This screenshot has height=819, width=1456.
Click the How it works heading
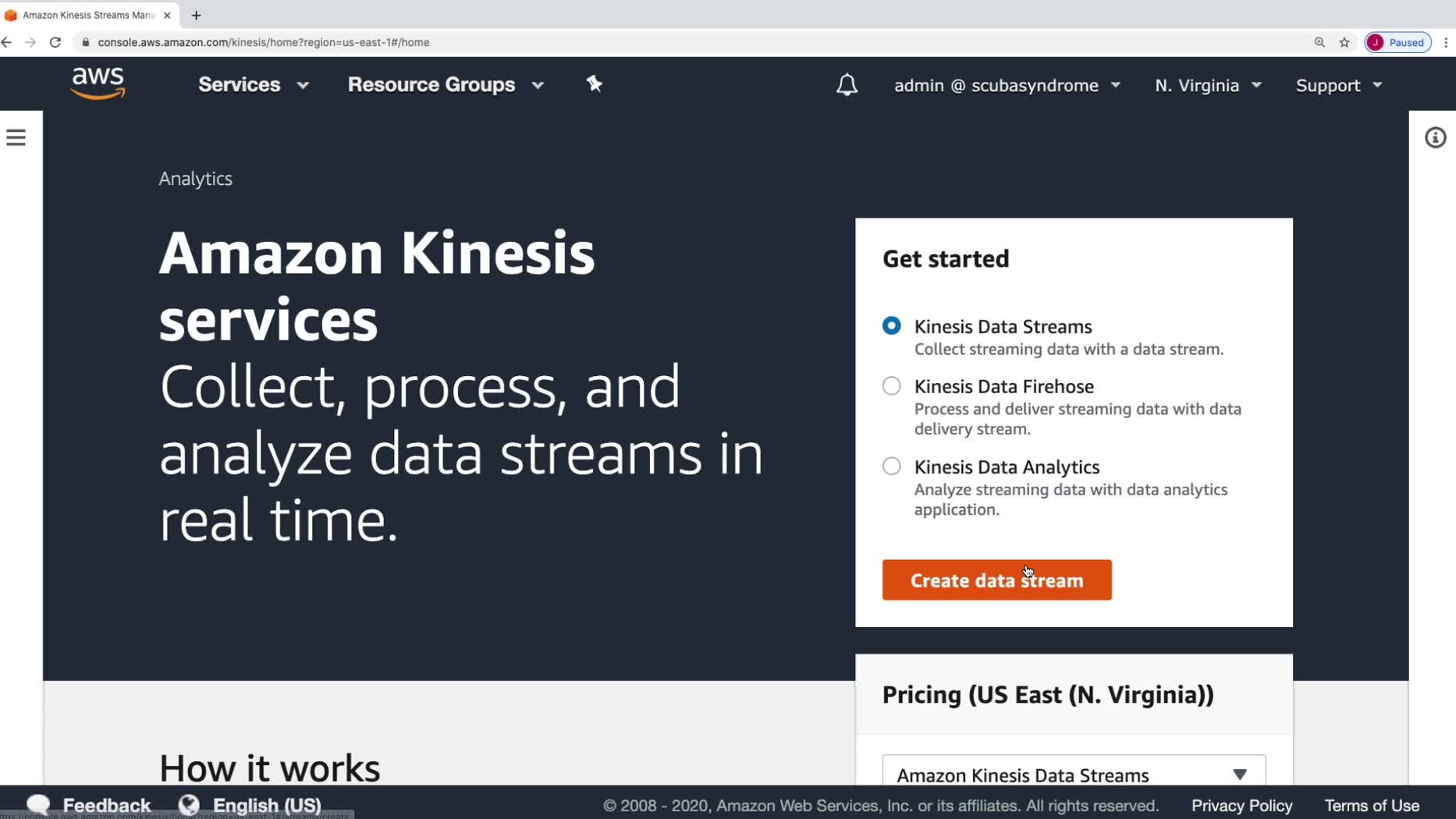(x=269, y=768)
